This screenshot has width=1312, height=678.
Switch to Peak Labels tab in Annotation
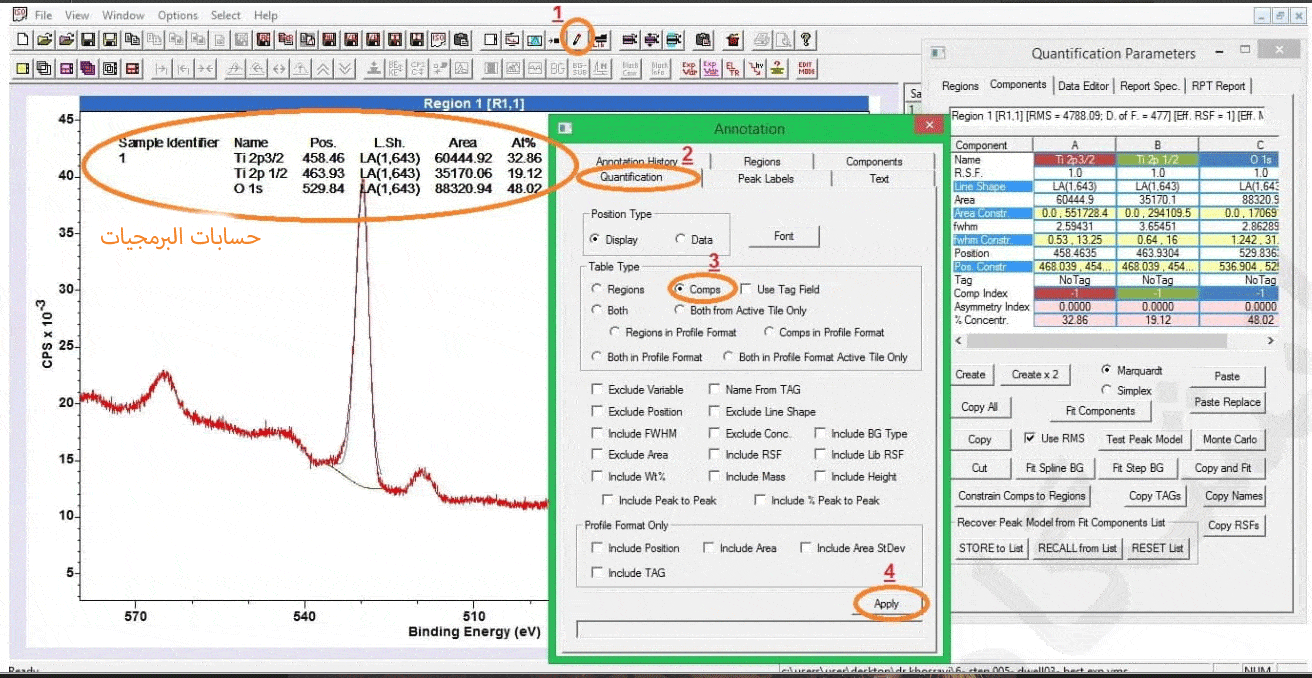pos(765,178)
